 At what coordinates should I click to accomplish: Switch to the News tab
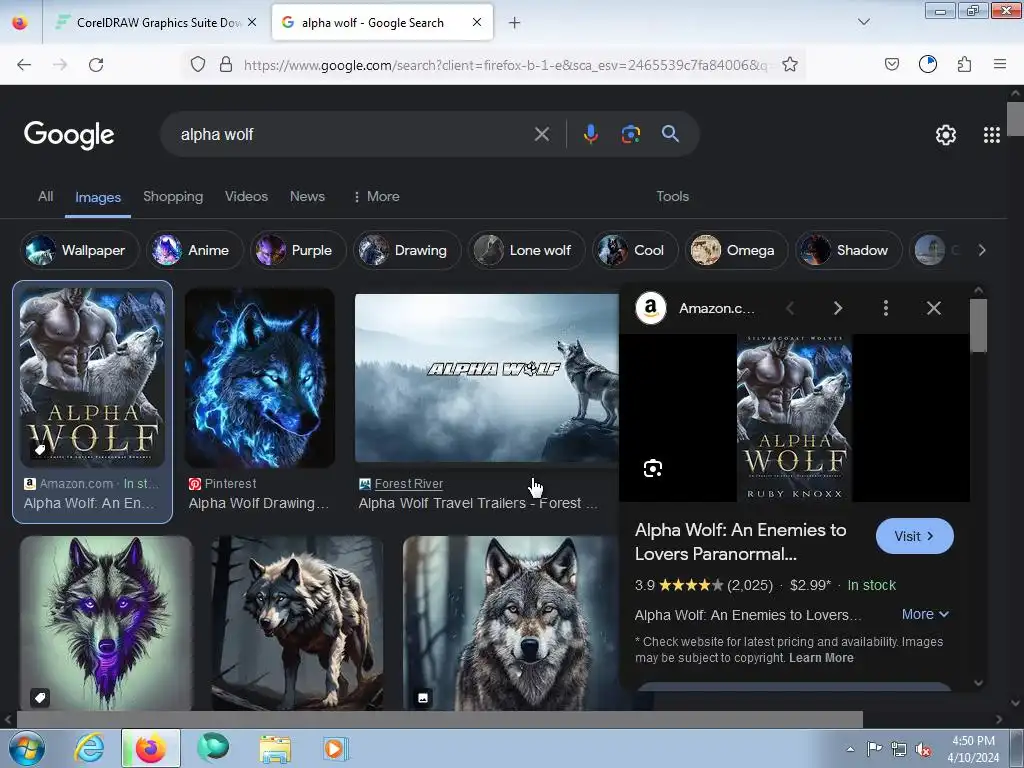pyautogui.click(x=307, y=197)
